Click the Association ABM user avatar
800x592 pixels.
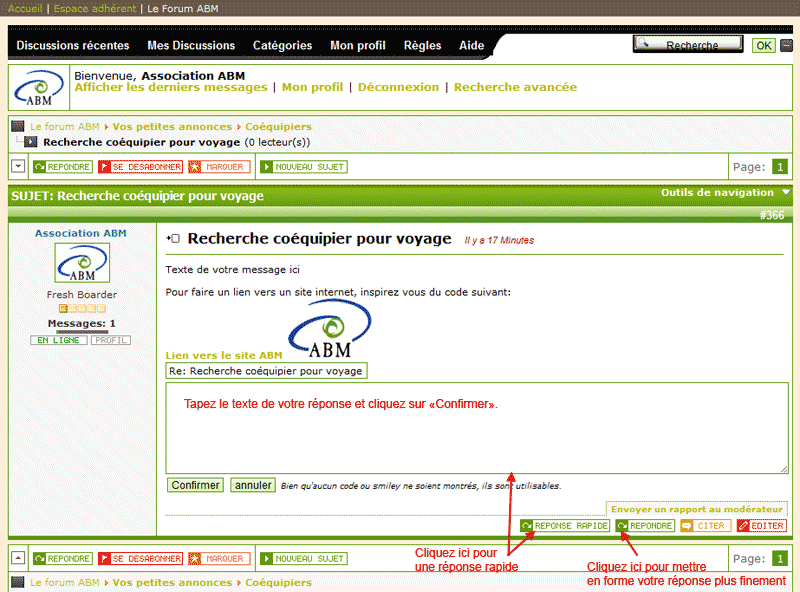click(x=82, y=263)
